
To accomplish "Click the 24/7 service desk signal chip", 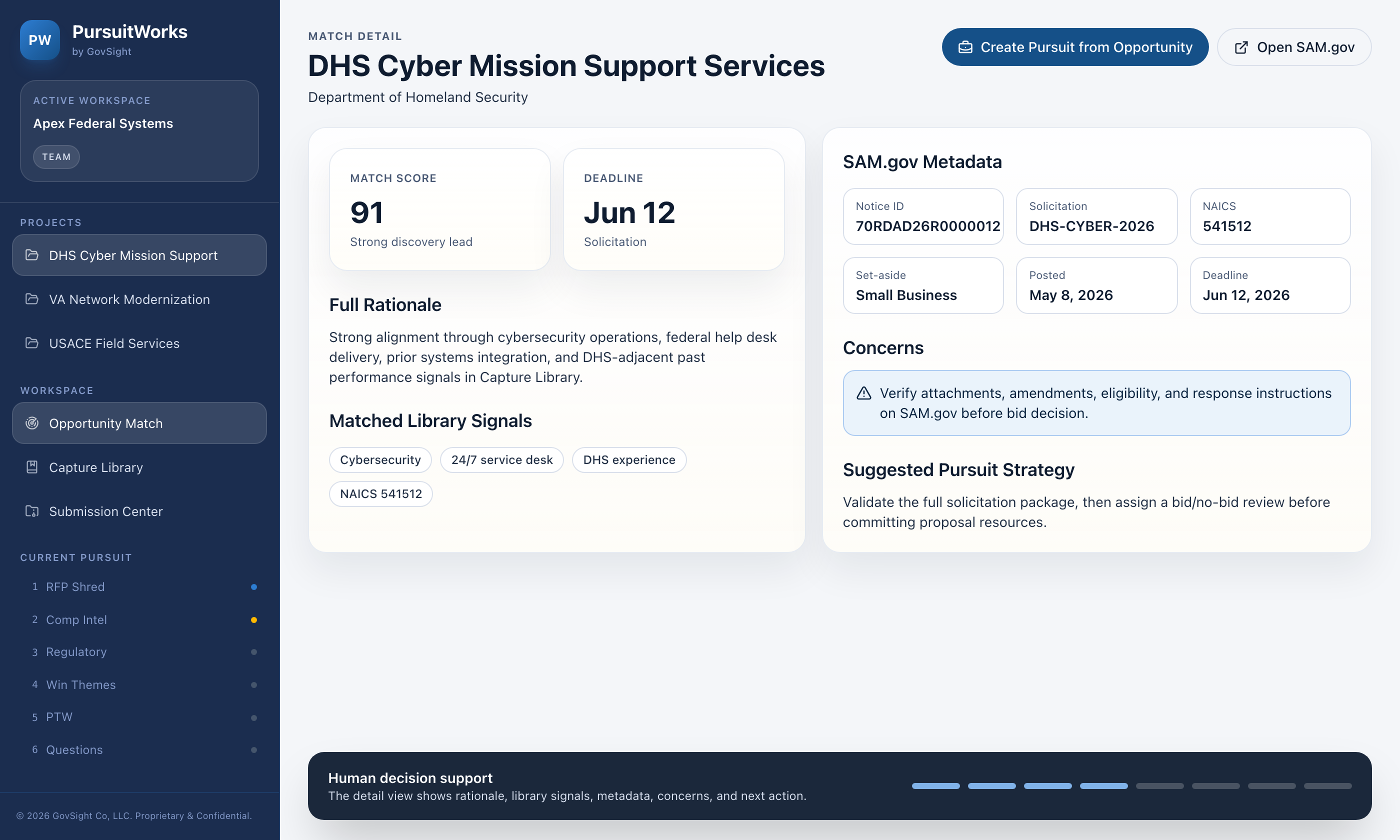I will click(502, 459).
